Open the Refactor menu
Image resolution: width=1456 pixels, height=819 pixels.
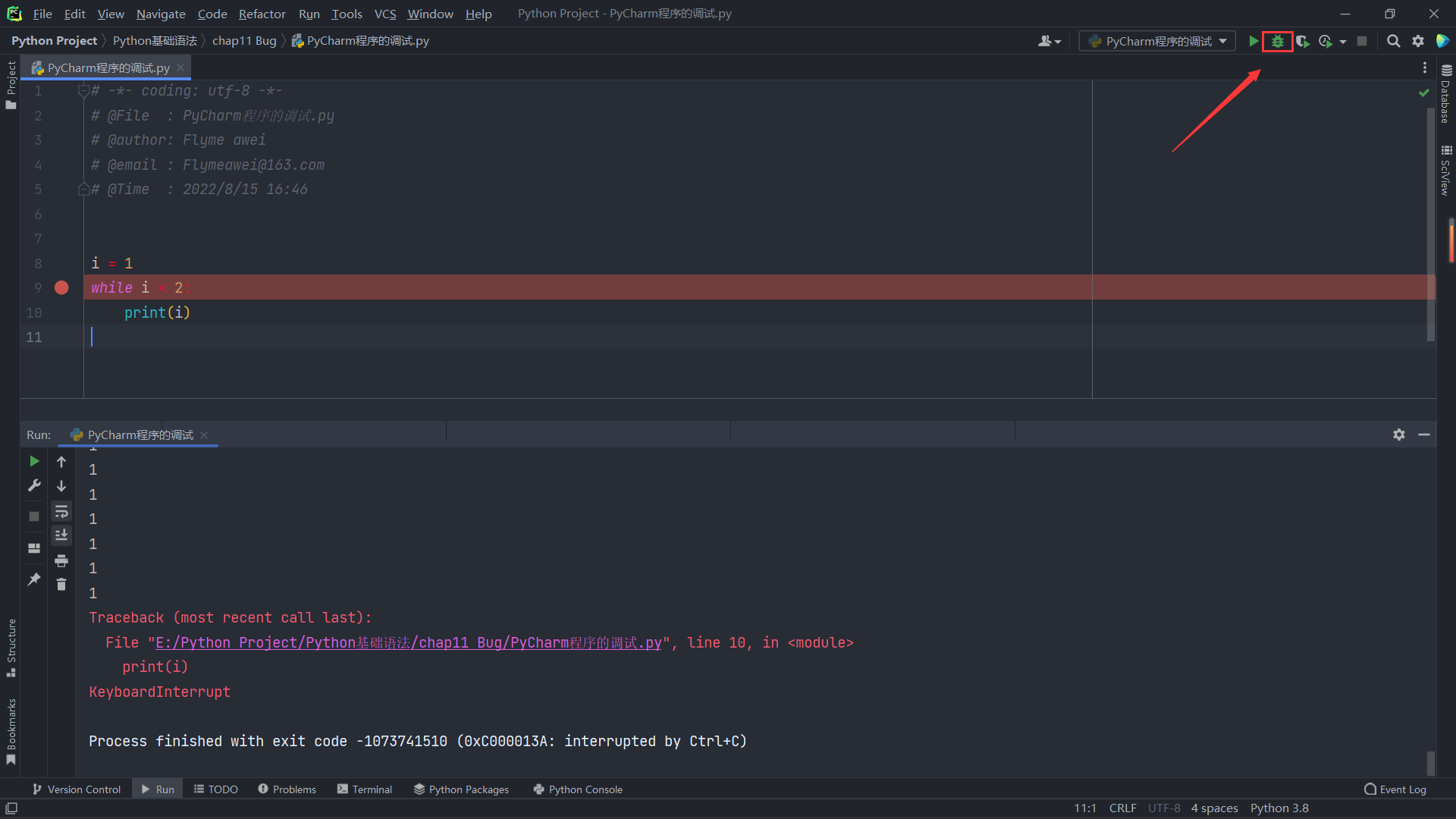point(262,14)
